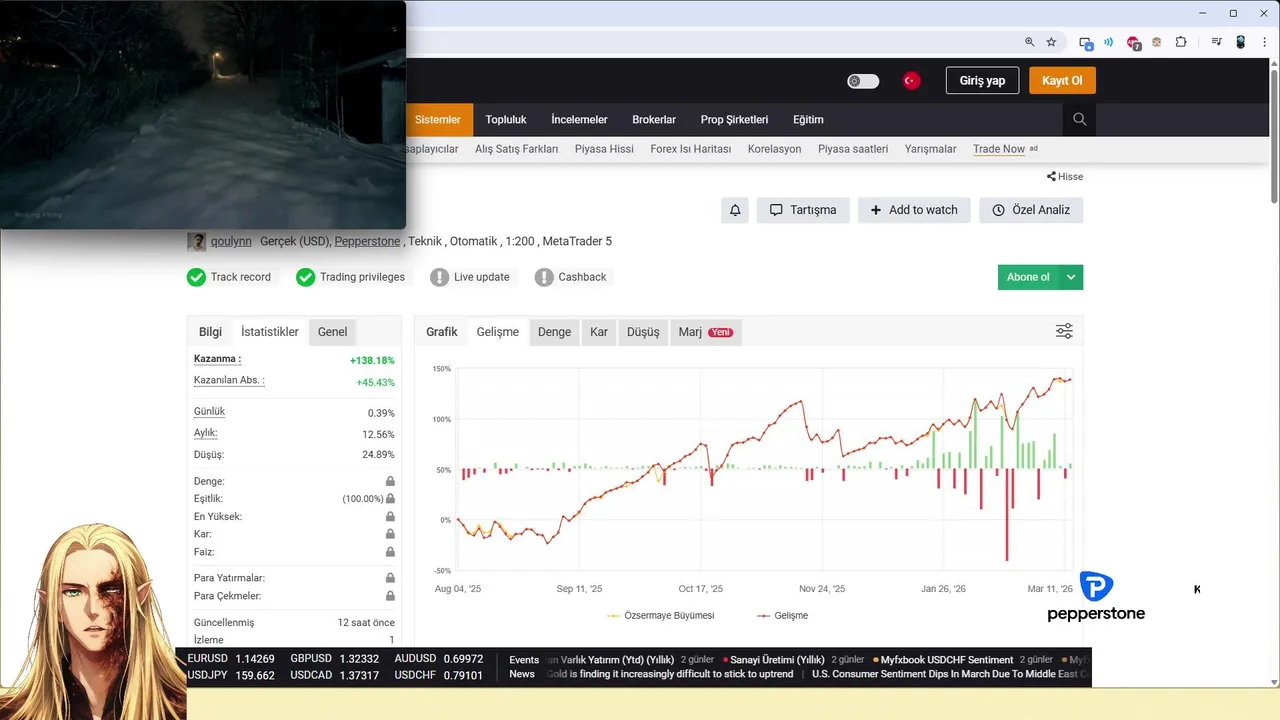Click the lock icon beside Para Çekmeler
Screen dimensions: 1280x720
point(390,596)
